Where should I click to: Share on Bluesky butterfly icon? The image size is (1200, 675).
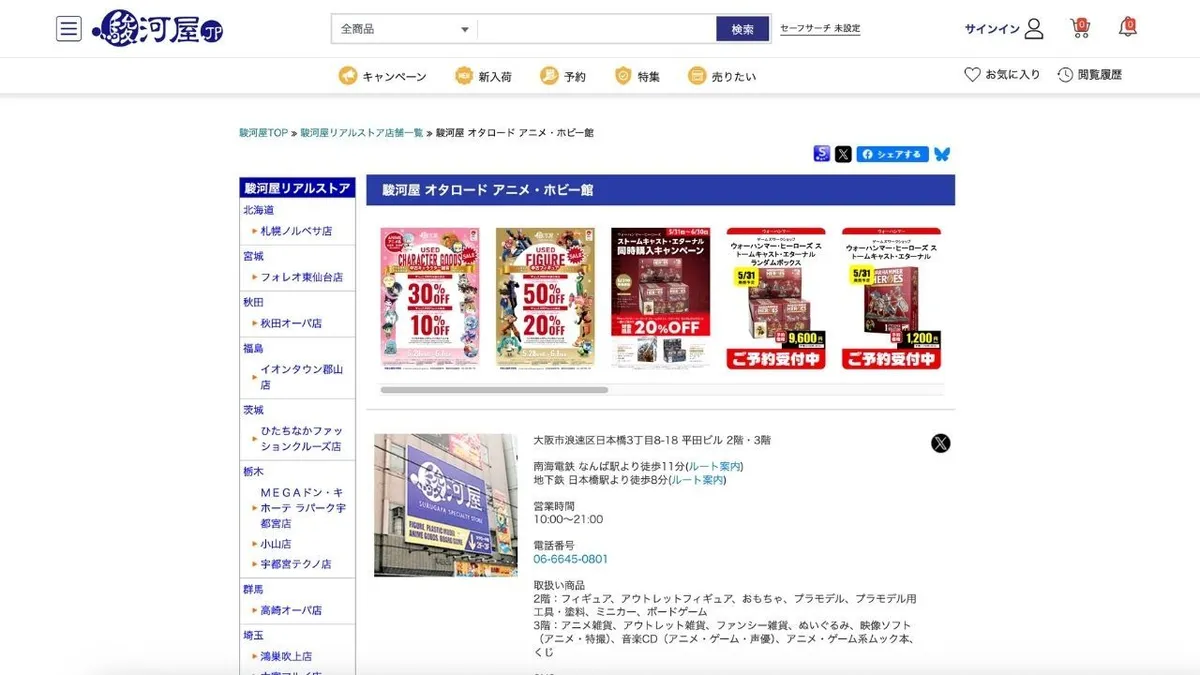[x=942, y=154]
